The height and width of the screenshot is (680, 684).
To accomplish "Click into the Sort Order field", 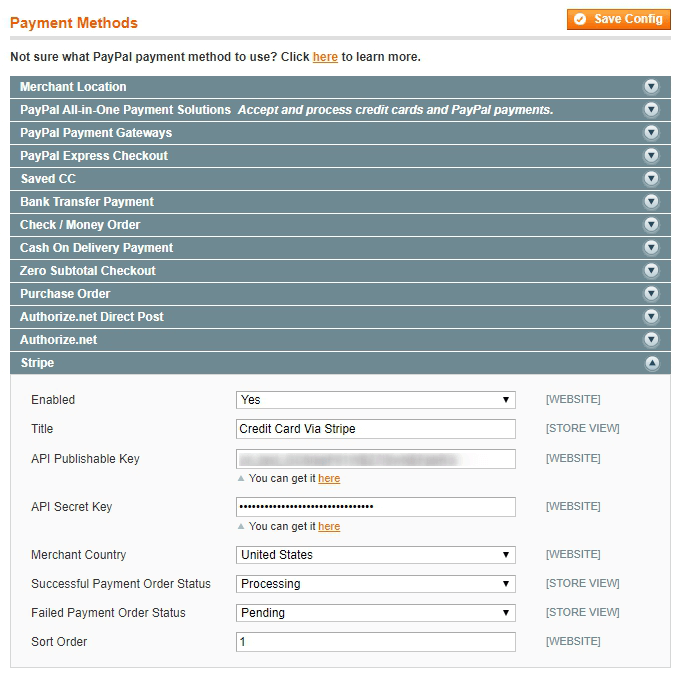I will [376, 642].
